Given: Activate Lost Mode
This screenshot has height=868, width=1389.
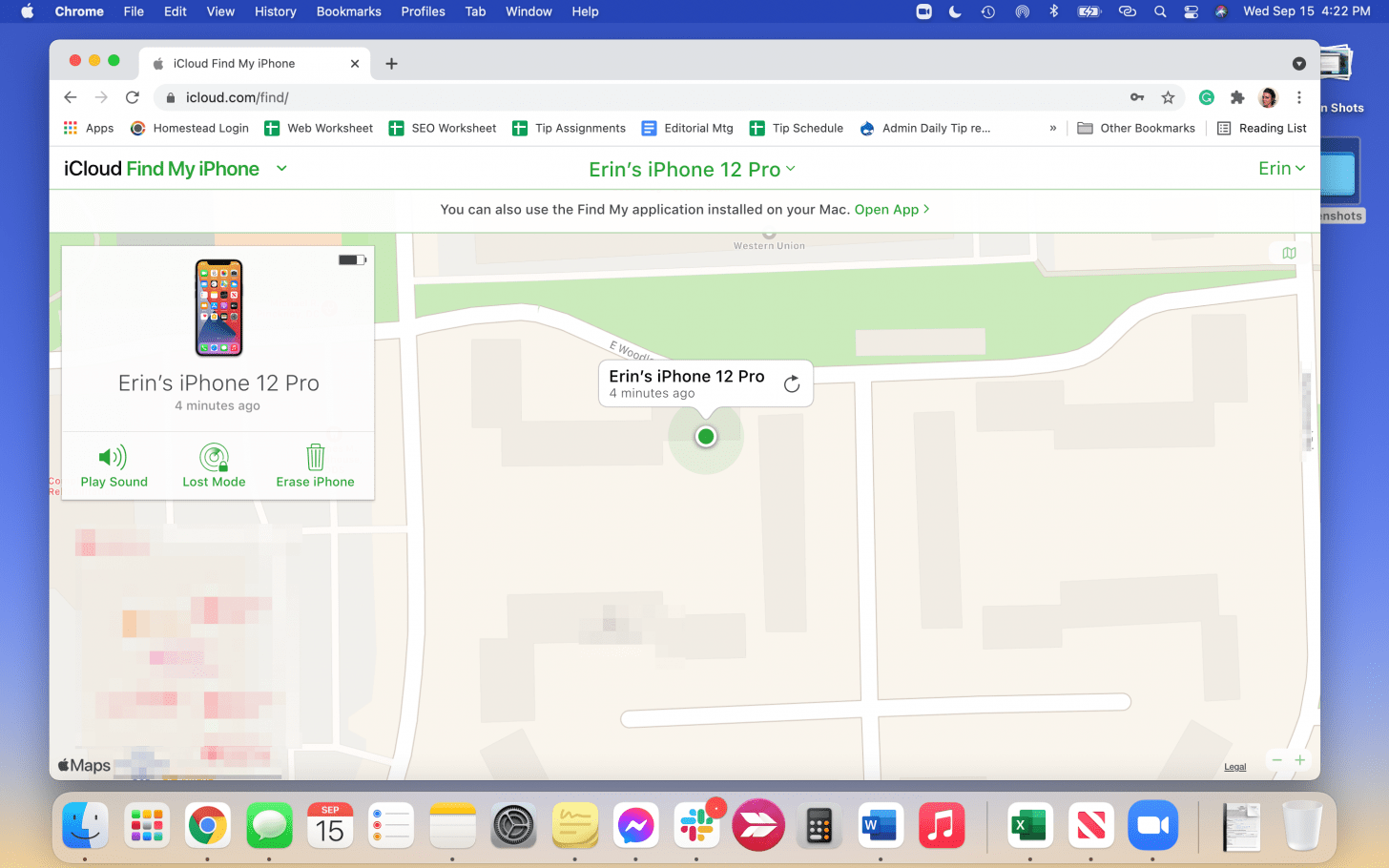Looking at the screenshot, I should coord(214,466).
